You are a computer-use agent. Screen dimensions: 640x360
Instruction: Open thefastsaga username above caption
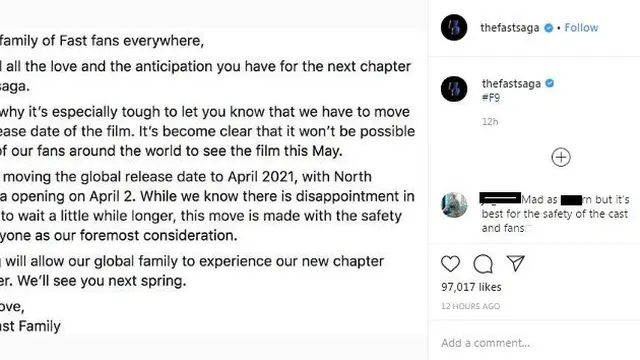[511, 83]
